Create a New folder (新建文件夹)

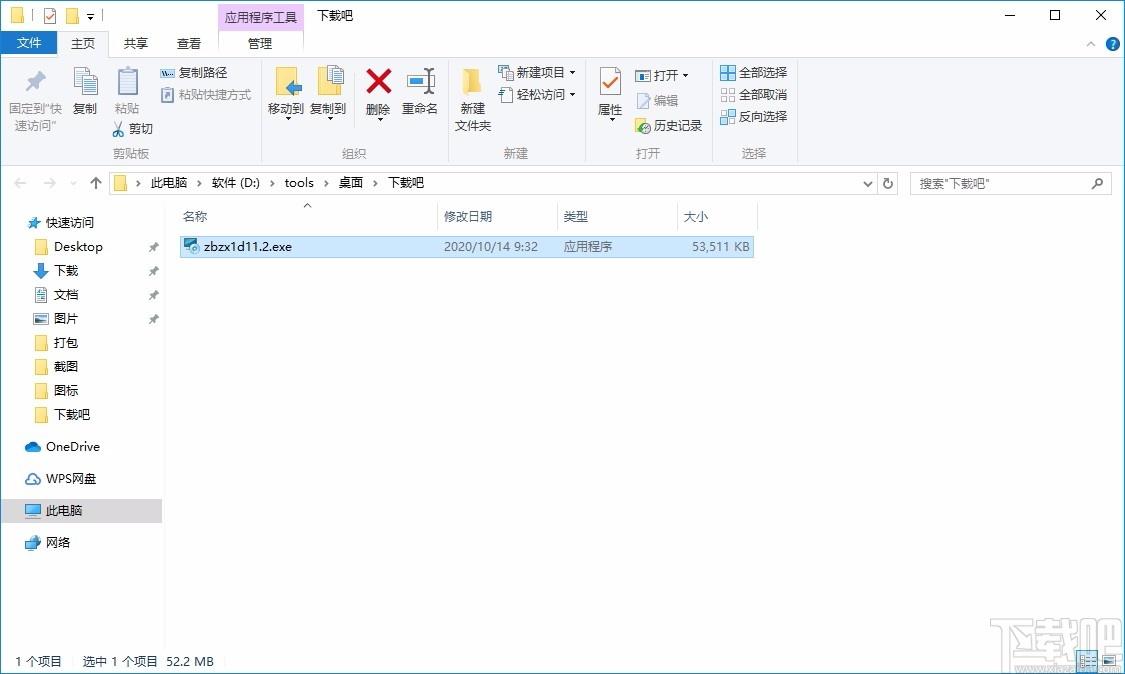[472, 100]
